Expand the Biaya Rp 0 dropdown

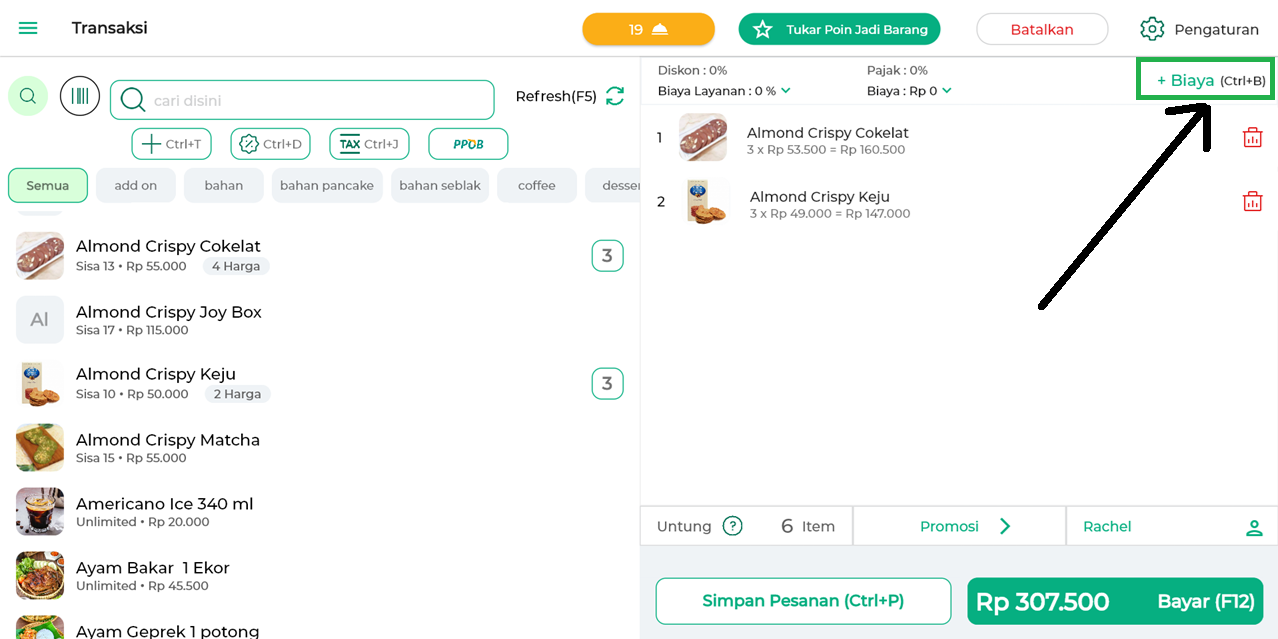tap(946, 91)
